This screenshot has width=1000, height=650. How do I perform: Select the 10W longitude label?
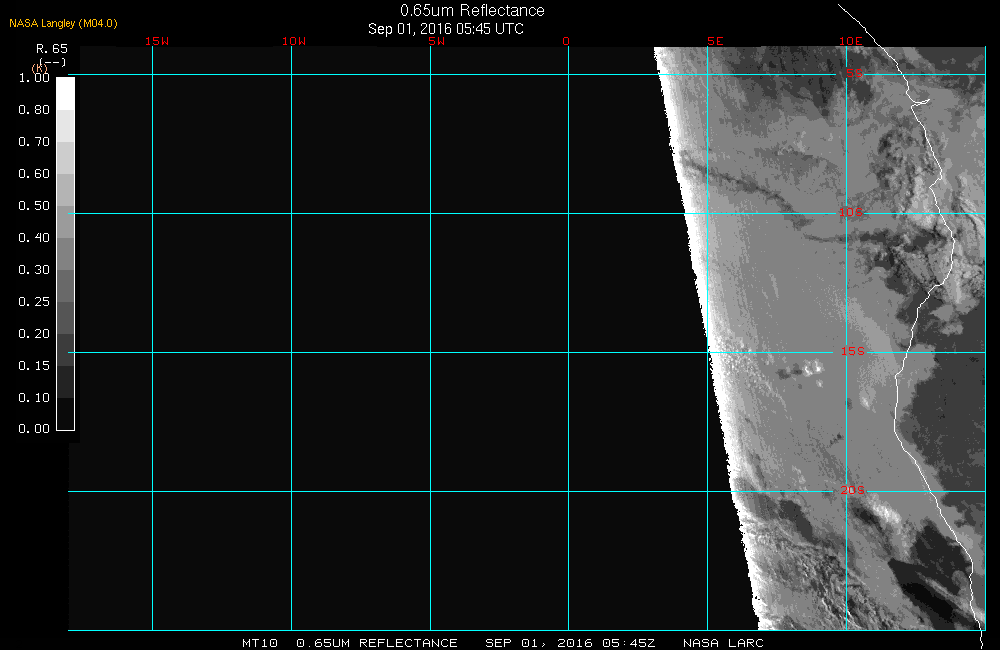click(x=294, y=41)
